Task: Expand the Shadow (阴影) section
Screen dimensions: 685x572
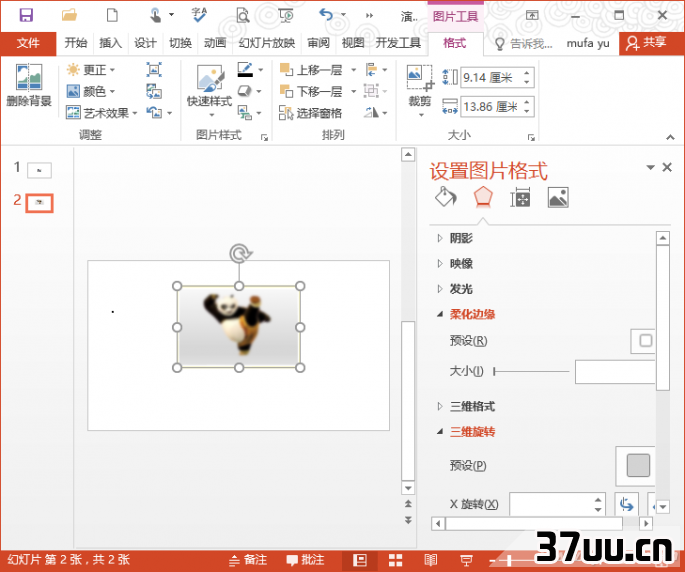Action: (455, 238)
